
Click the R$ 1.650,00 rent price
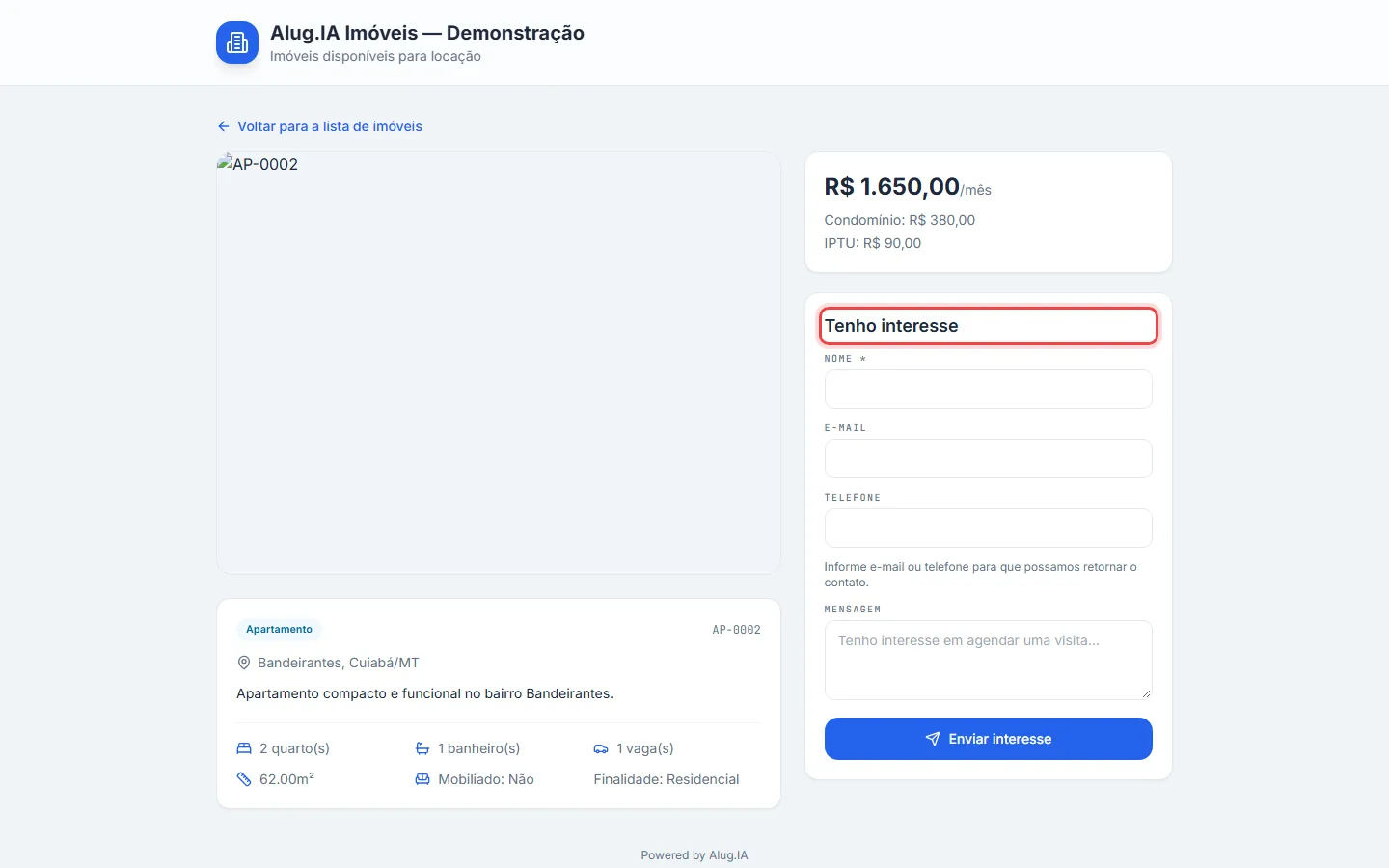(x=892, y=186)
